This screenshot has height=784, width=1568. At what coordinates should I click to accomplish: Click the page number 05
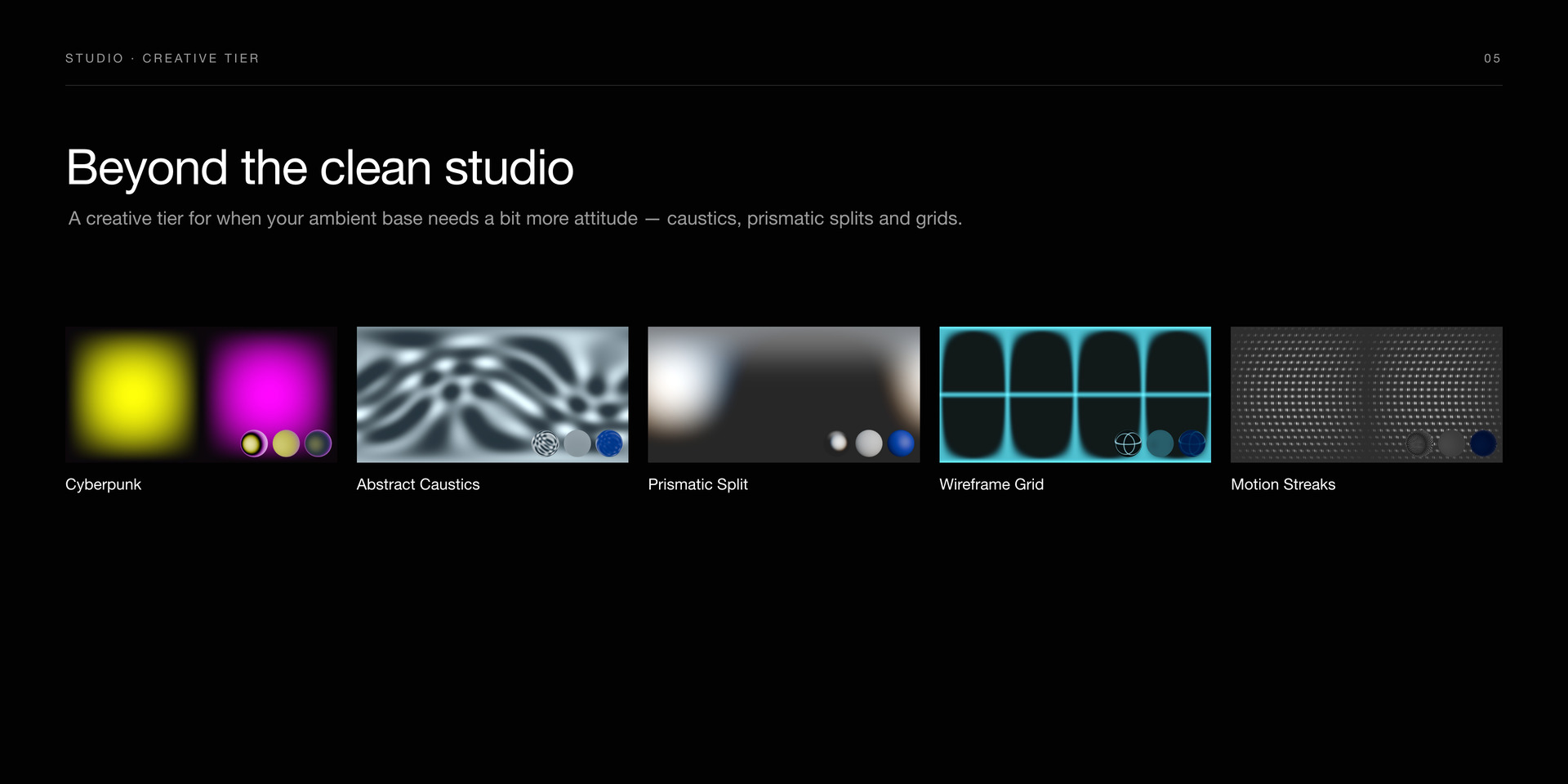pos(1493,59)
